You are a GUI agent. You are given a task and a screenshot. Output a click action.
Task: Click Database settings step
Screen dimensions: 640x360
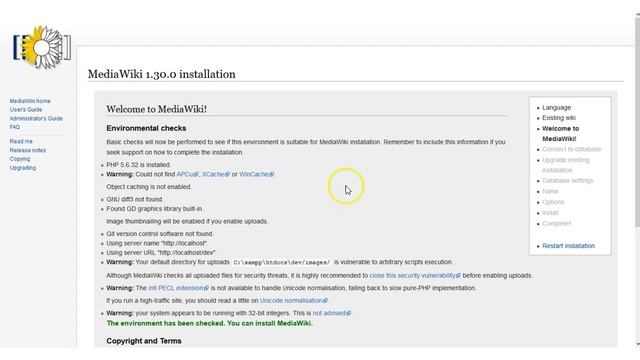[567, 180]
